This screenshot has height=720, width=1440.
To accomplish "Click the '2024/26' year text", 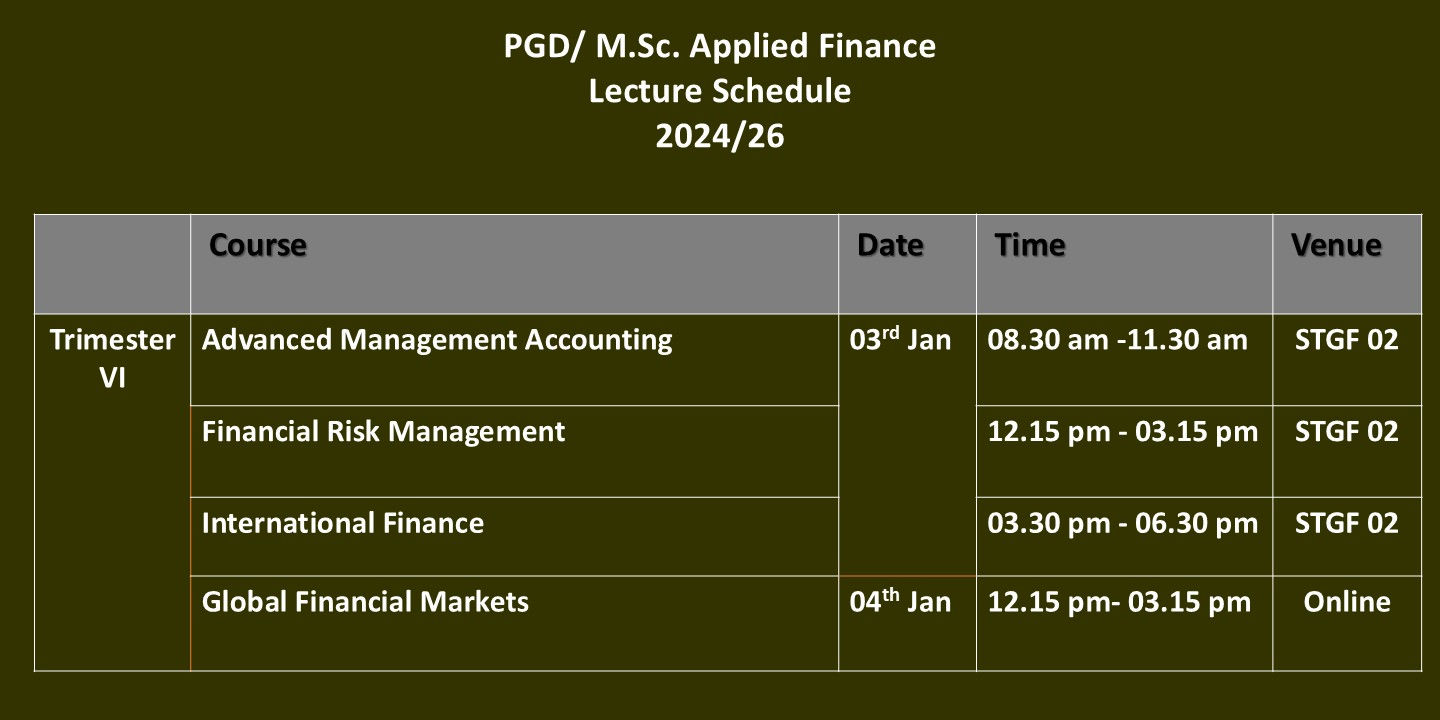I will pyautogui.click(x=720, y=136).
